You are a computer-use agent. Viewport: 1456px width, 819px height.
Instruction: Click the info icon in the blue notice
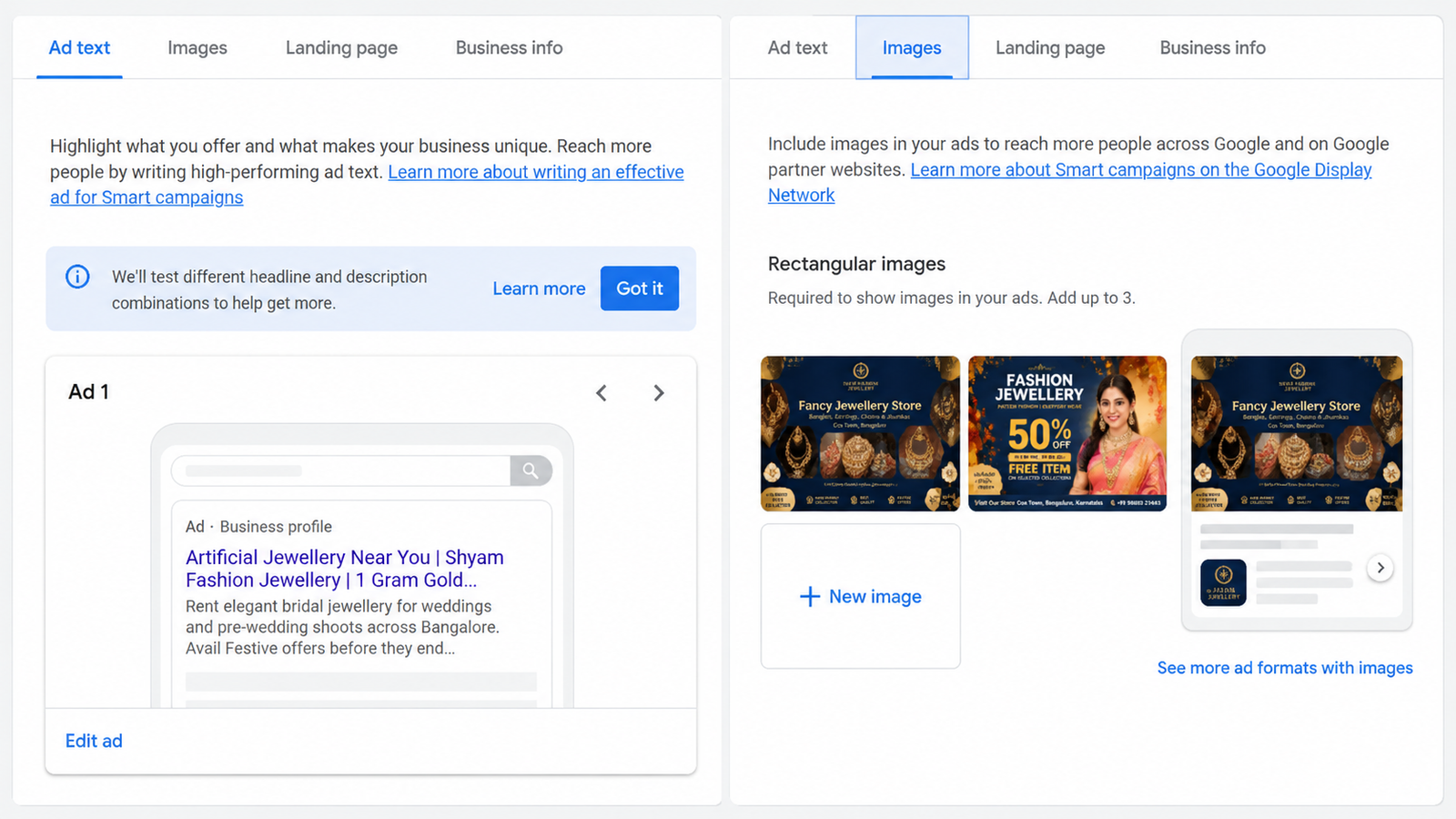click(77, 277)
